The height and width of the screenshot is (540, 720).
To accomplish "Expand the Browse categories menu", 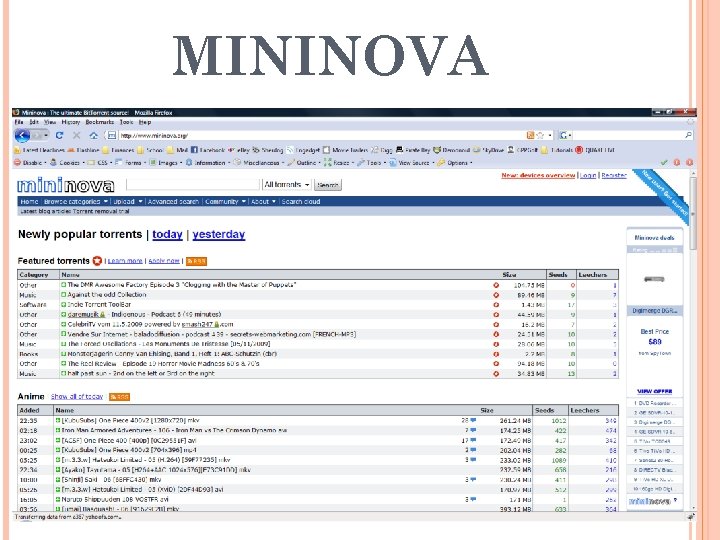I will (x=76, y=202).
